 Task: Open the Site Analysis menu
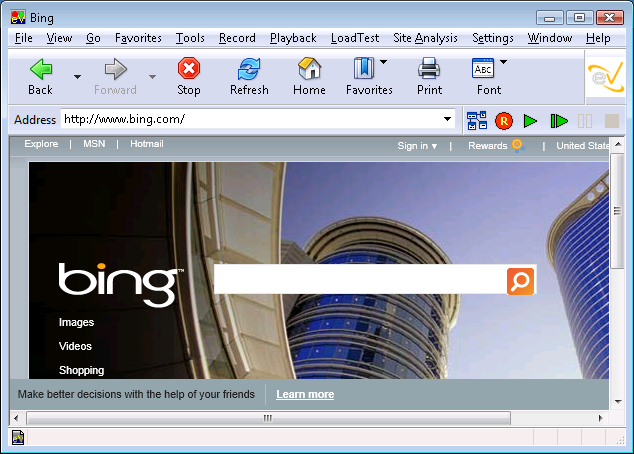(425, 38)
